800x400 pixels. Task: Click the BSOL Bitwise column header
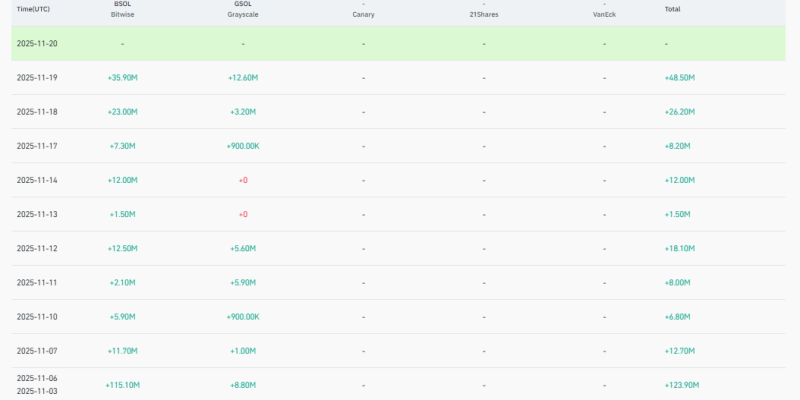point(122,10)
